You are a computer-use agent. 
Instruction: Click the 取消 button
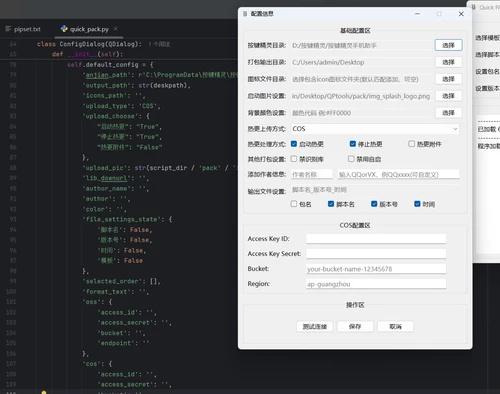click(x=396, y=326)
